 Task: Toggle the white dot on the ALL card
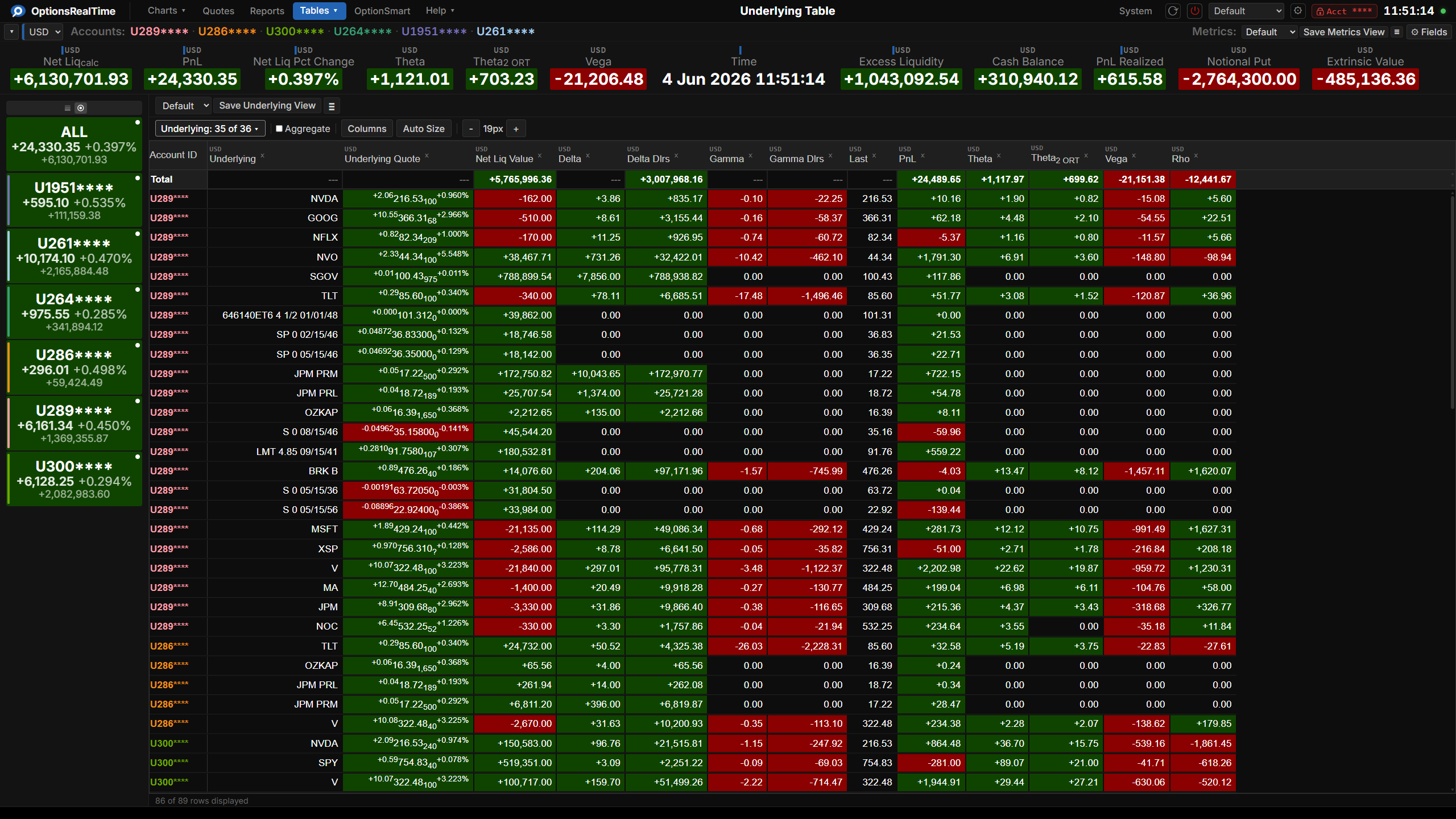pyautogui.click(x=138, y=122)
